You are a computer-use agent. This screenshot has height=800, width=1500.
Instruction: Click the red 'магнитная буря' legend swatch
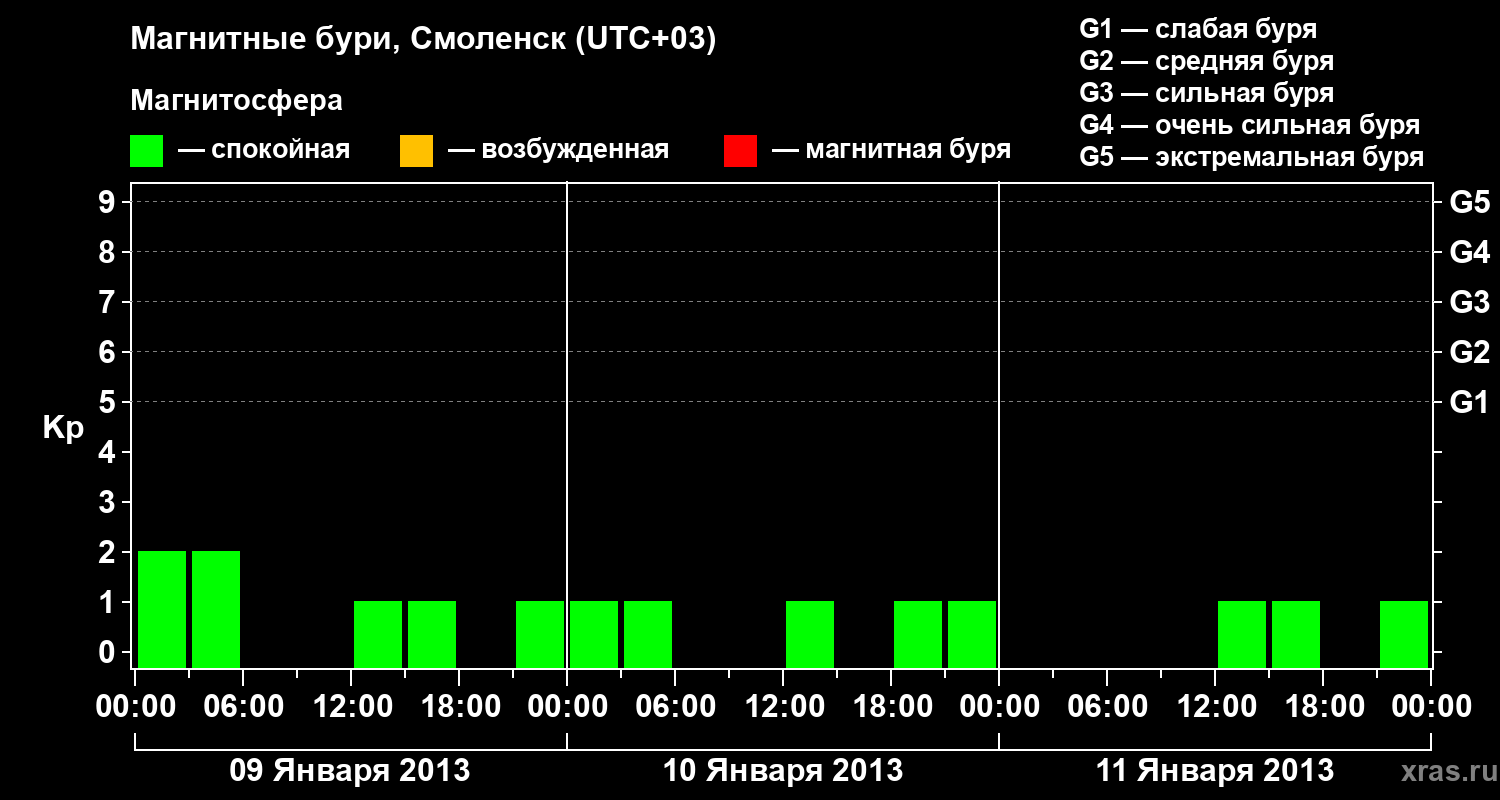(740, 151)
